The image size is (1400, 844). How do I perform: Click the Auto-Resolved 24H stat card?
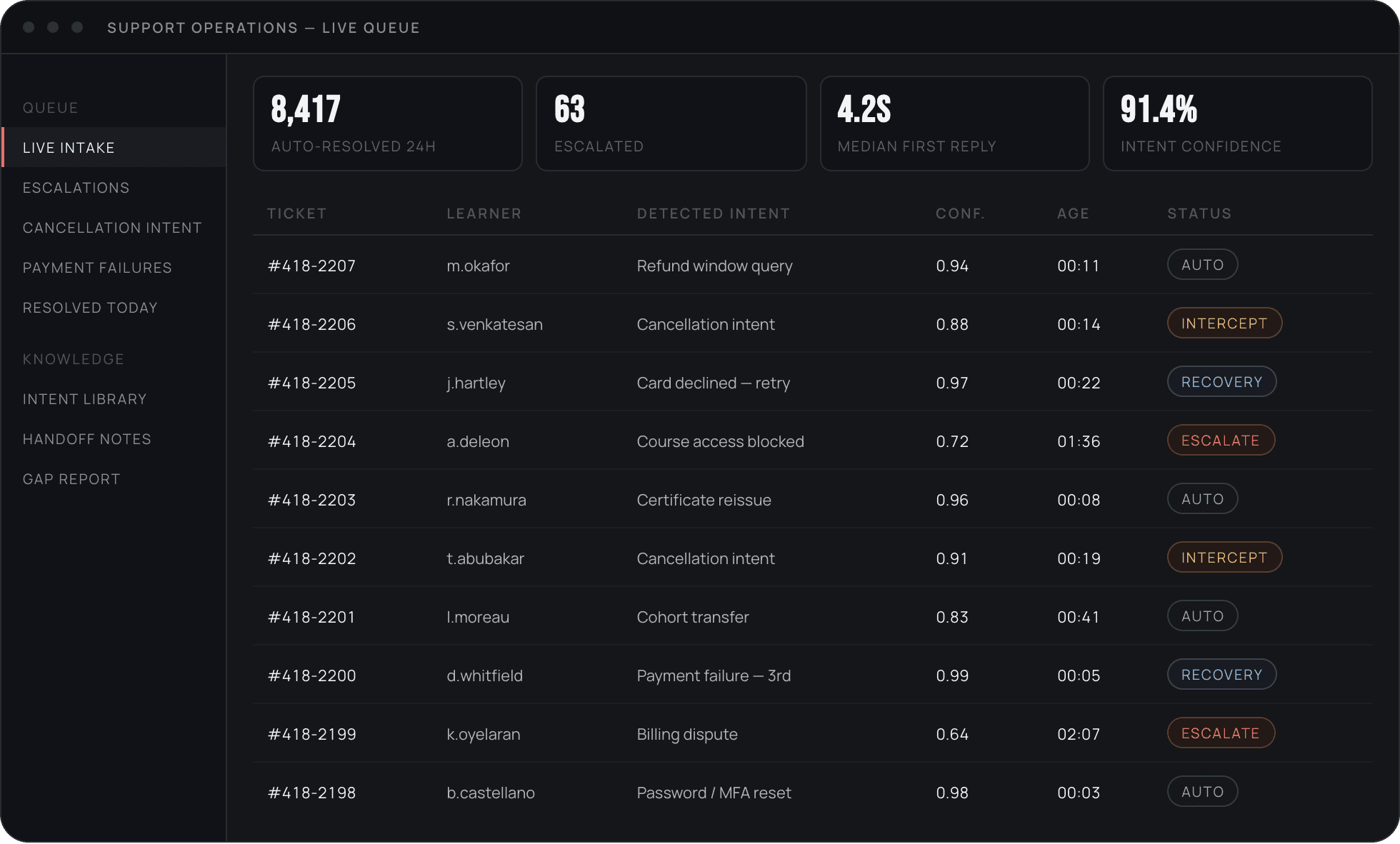[x=388, y=124]
